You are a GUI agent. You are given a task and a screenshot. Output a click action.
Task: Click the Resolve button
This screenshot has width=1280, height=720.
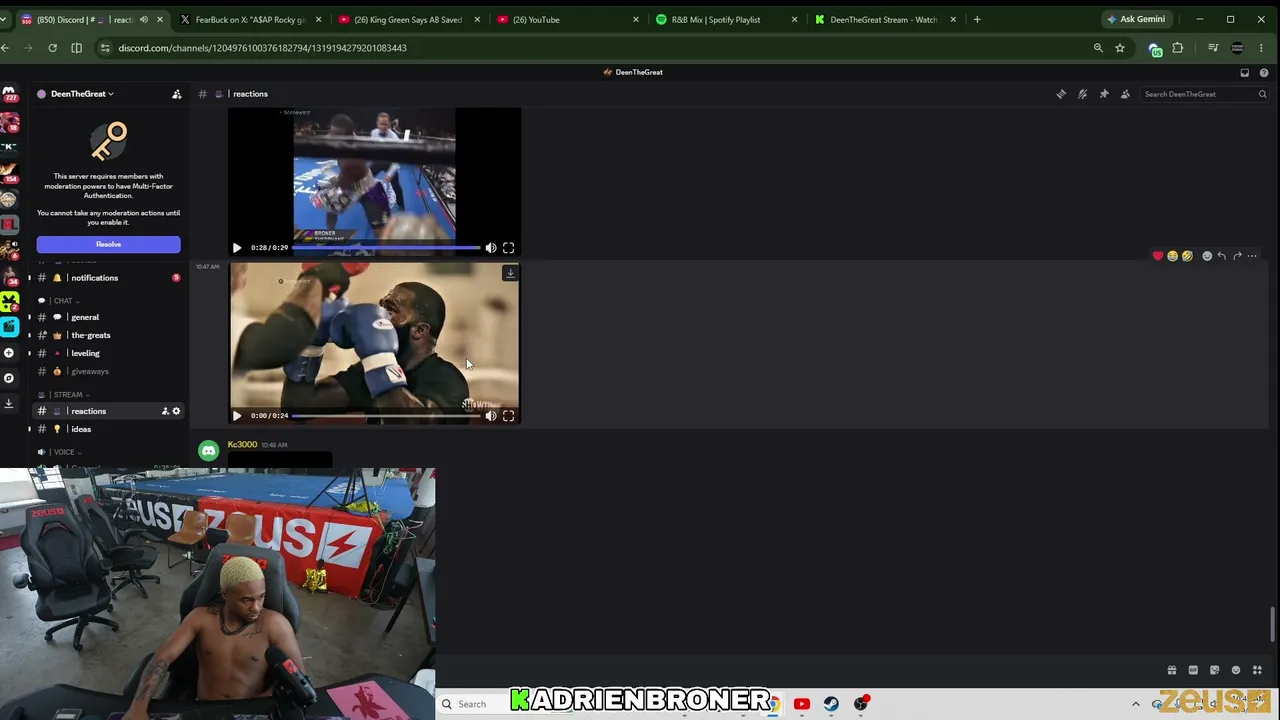108,244
